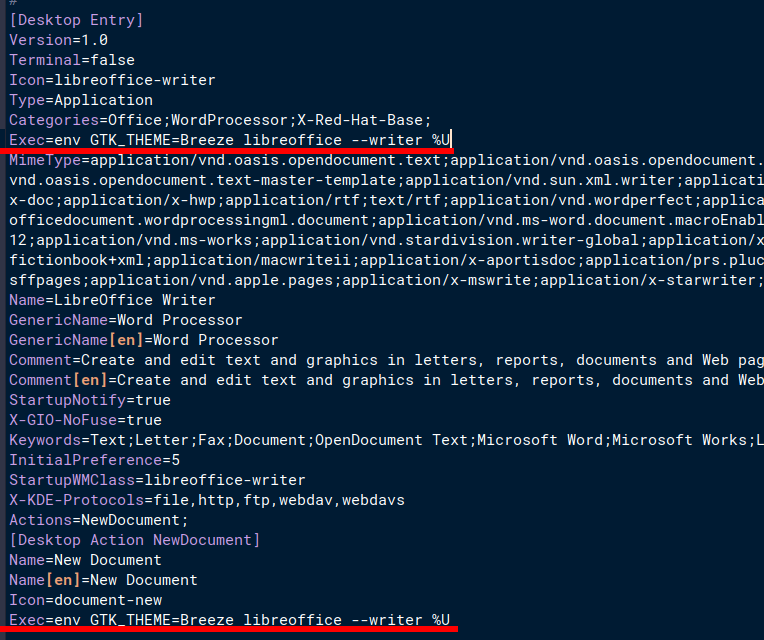Click line starting 12;application/vnd.ms-works

coord(386,240)
